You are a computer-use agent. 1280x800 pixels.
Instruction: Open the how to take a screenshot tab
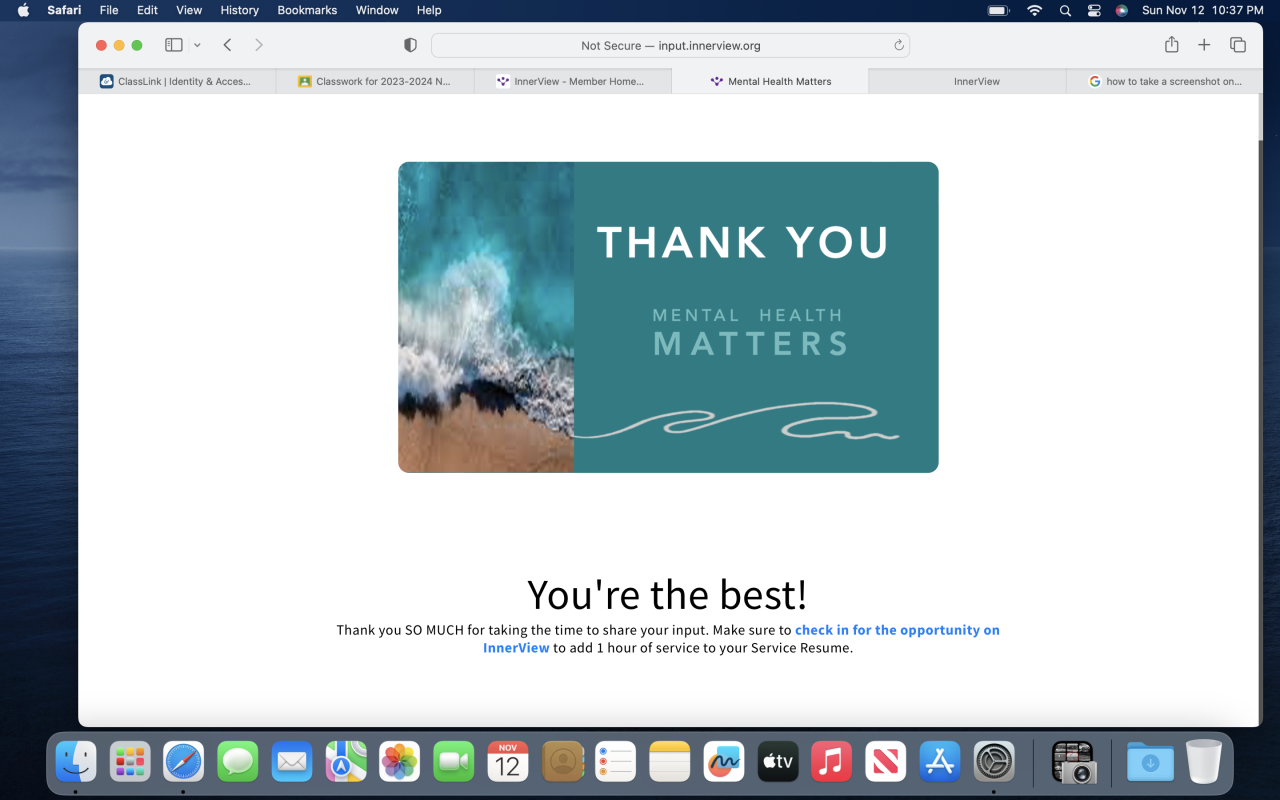[x=1165, y=82]
